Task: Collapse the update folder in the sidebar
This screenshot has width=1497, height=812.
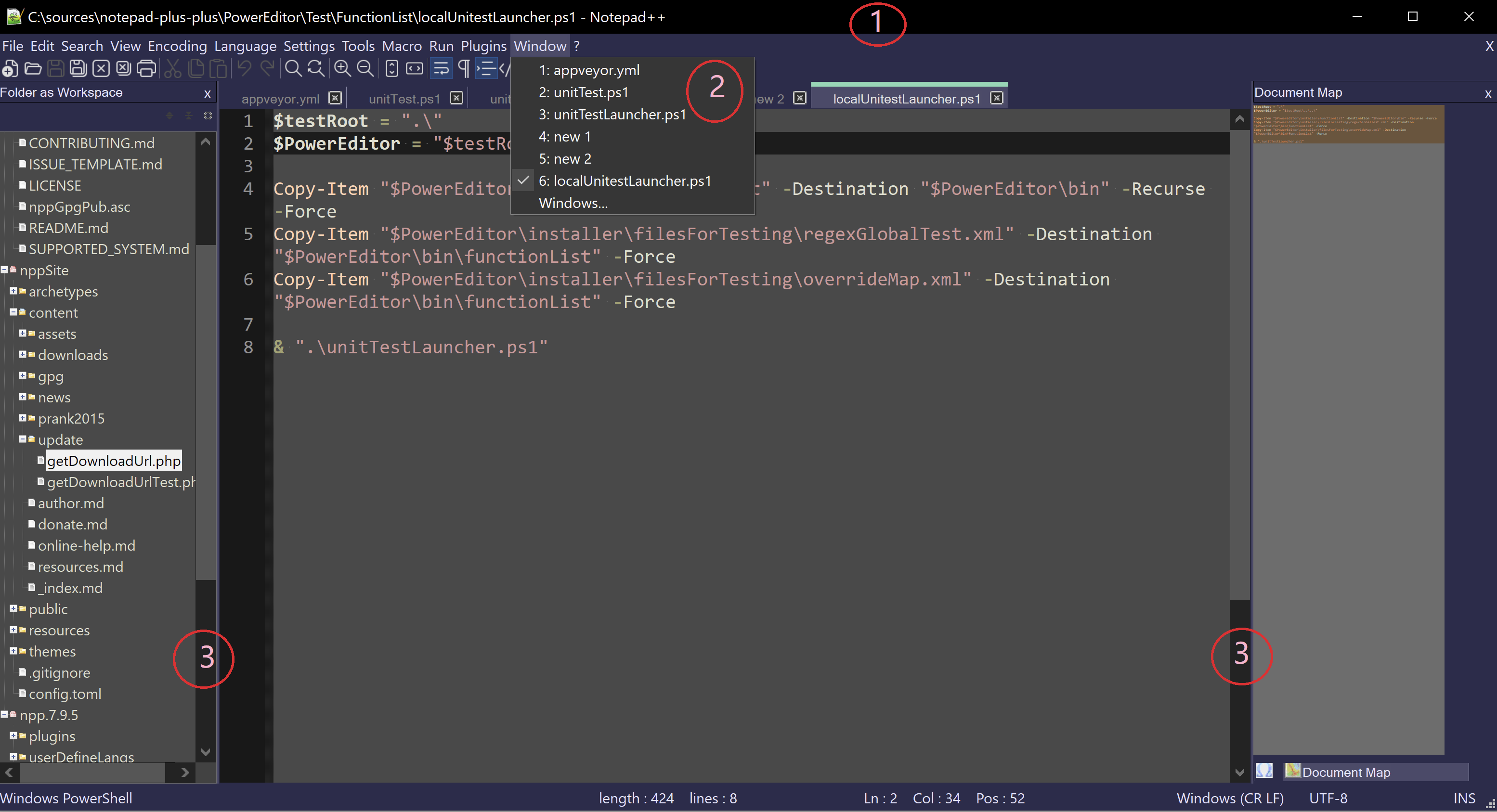Action: (x=22, y=439)
